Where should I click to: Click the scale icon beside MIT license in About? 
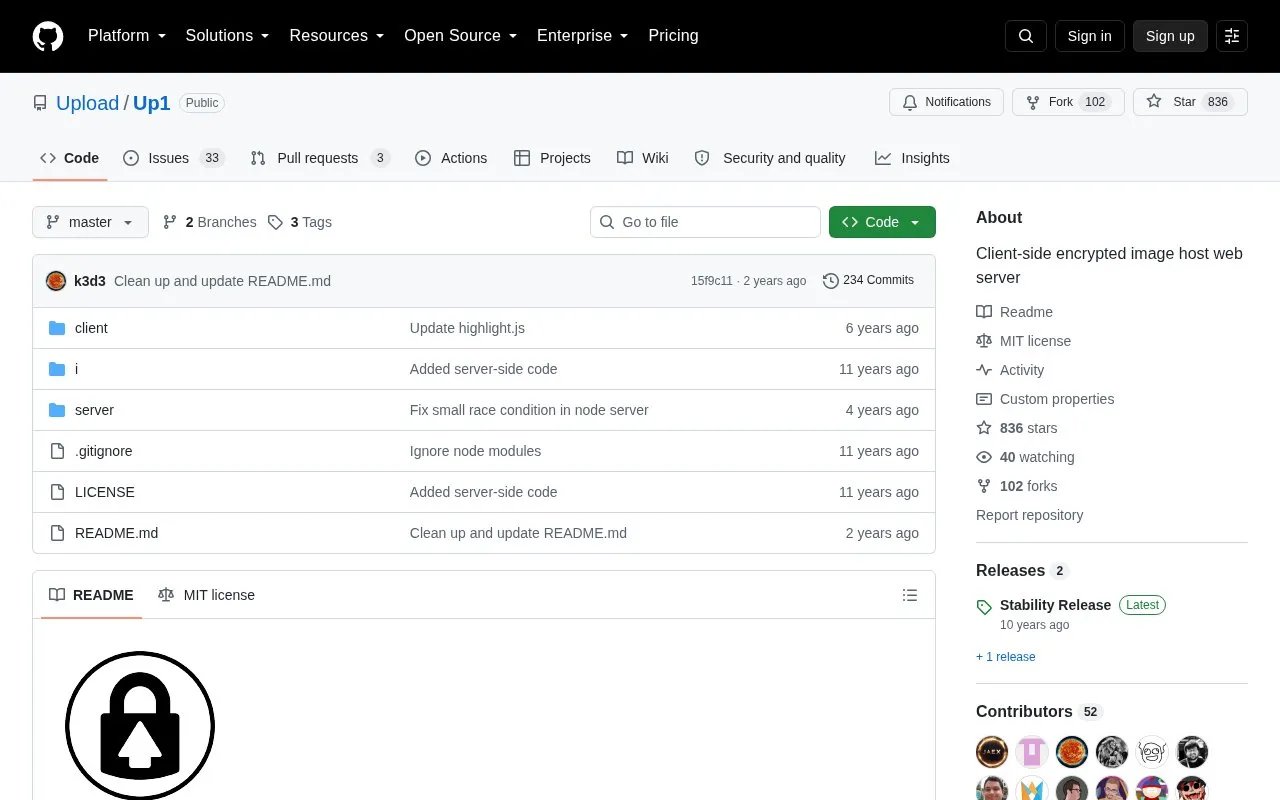coord(984,341)
